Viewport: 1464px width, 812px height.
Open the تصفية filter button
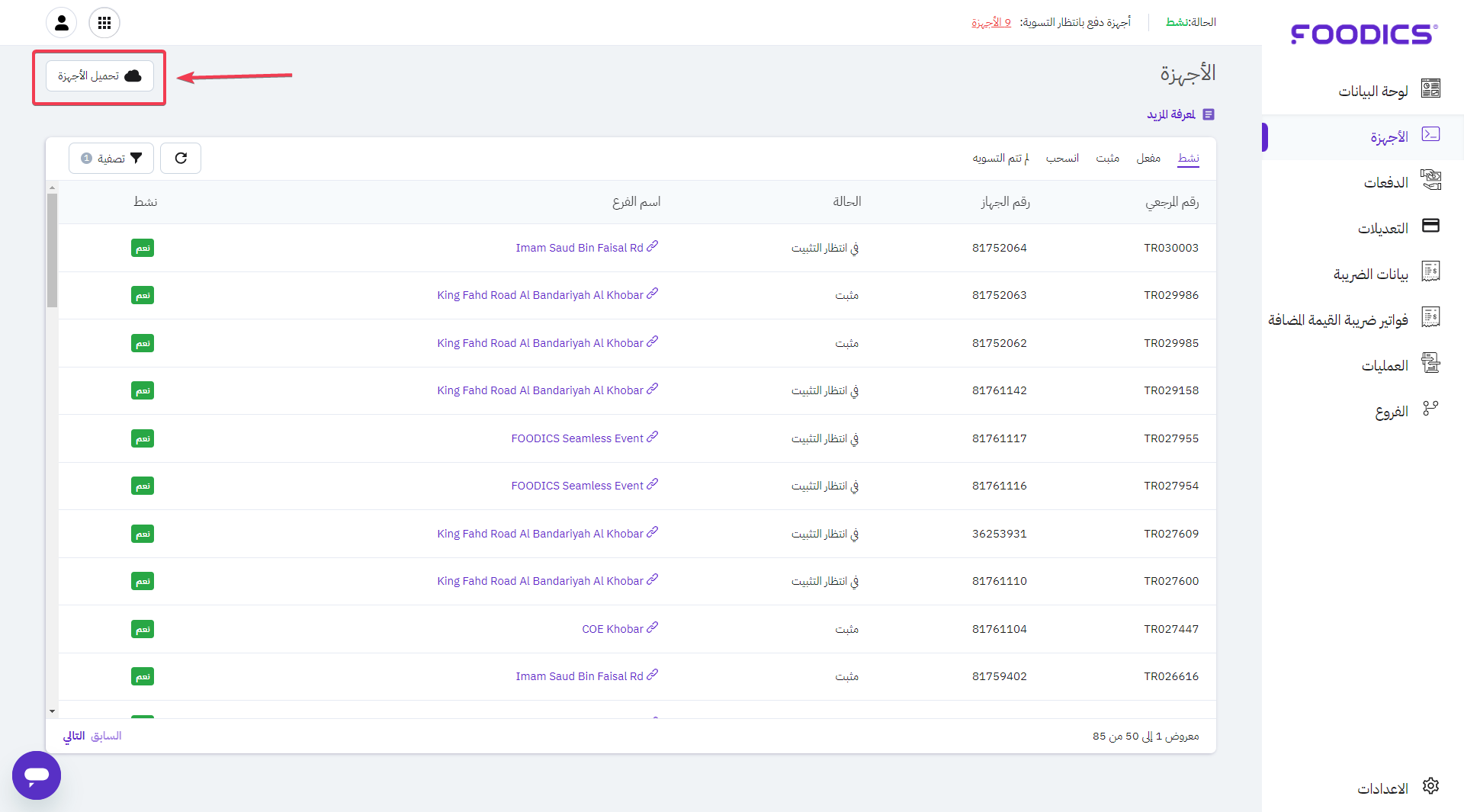pyautogui.click(x=111, y=159)
